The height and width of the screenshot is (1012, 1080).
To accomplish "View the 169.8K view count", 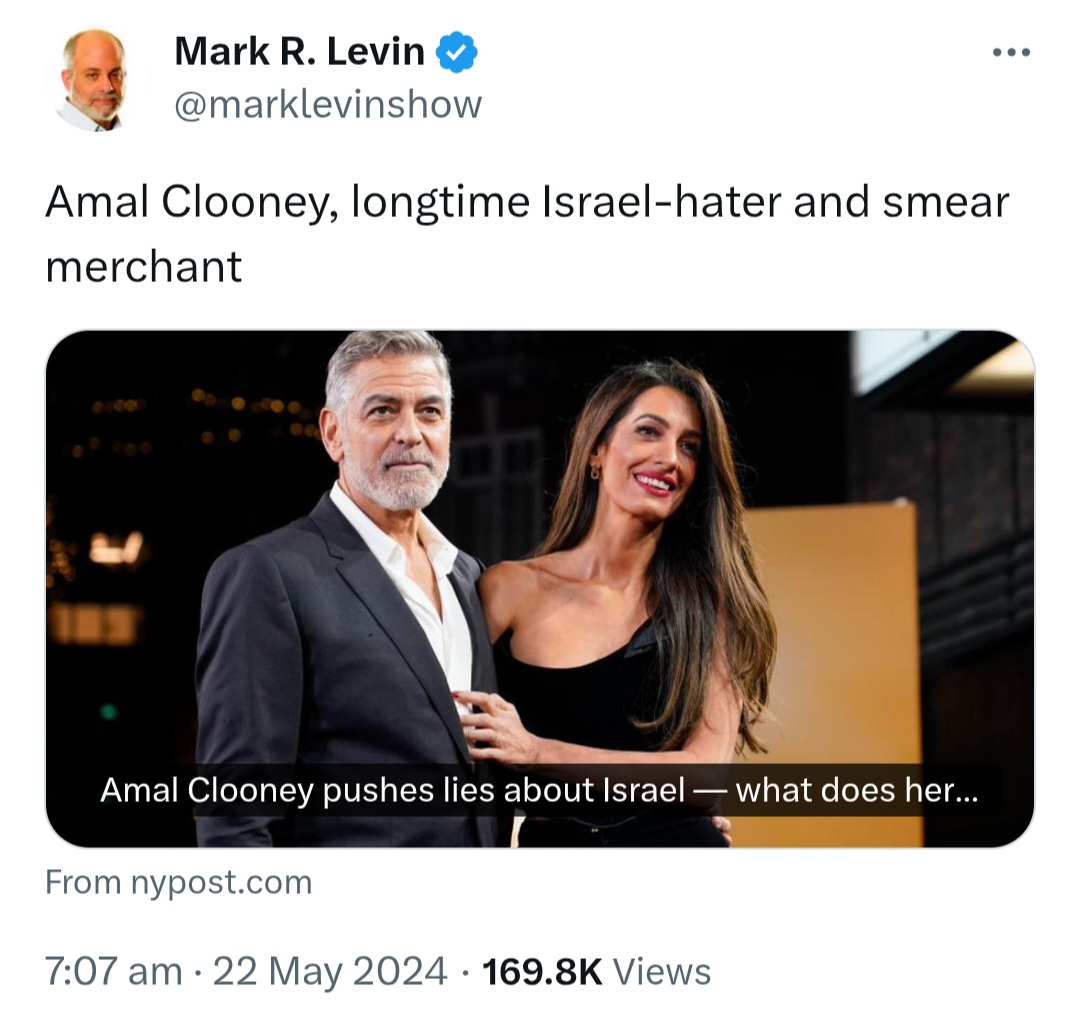I will coord(542,972).
